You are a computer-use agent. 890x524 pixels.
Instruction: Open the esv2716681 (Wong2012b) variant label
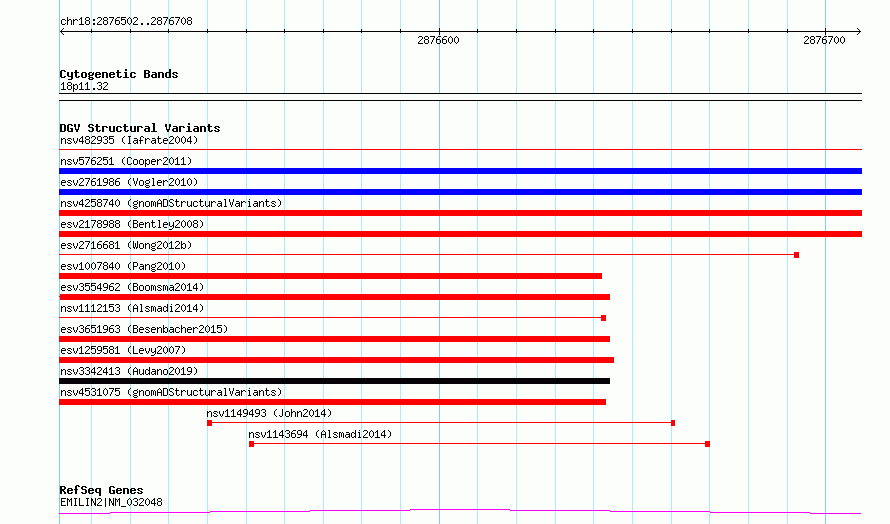[126, 245]
